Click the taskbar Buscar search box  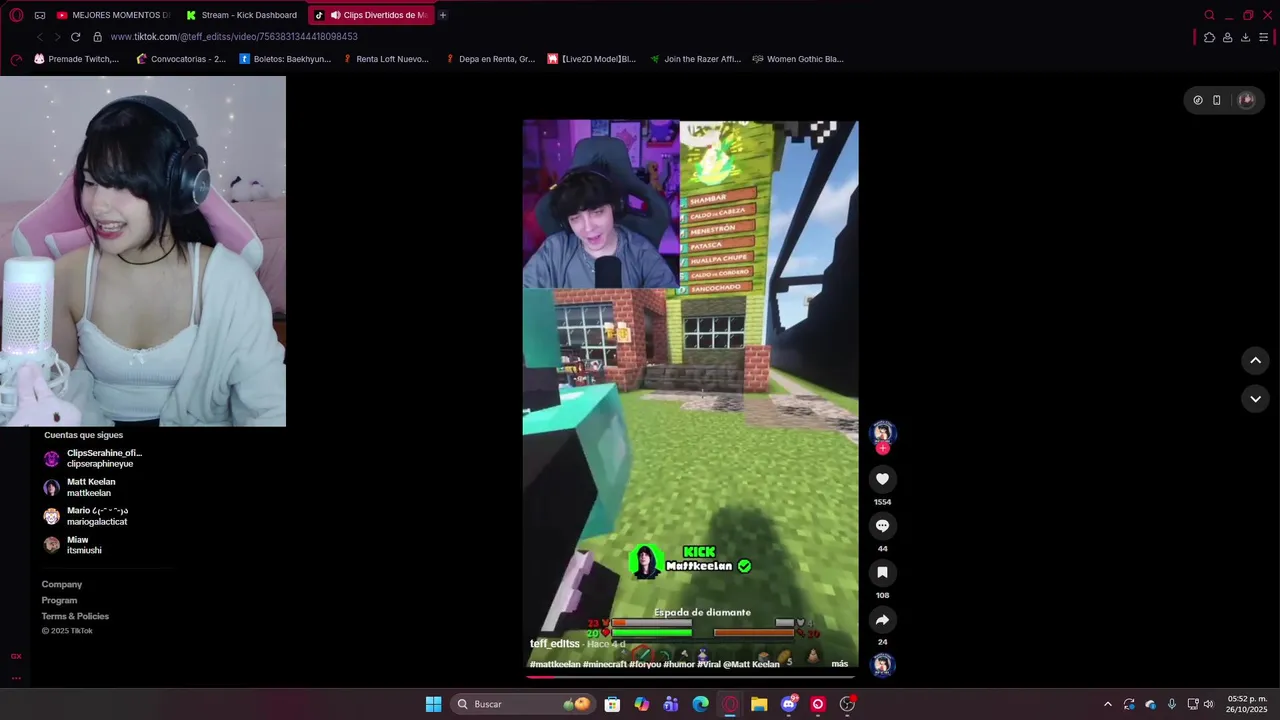coord(523,704)
